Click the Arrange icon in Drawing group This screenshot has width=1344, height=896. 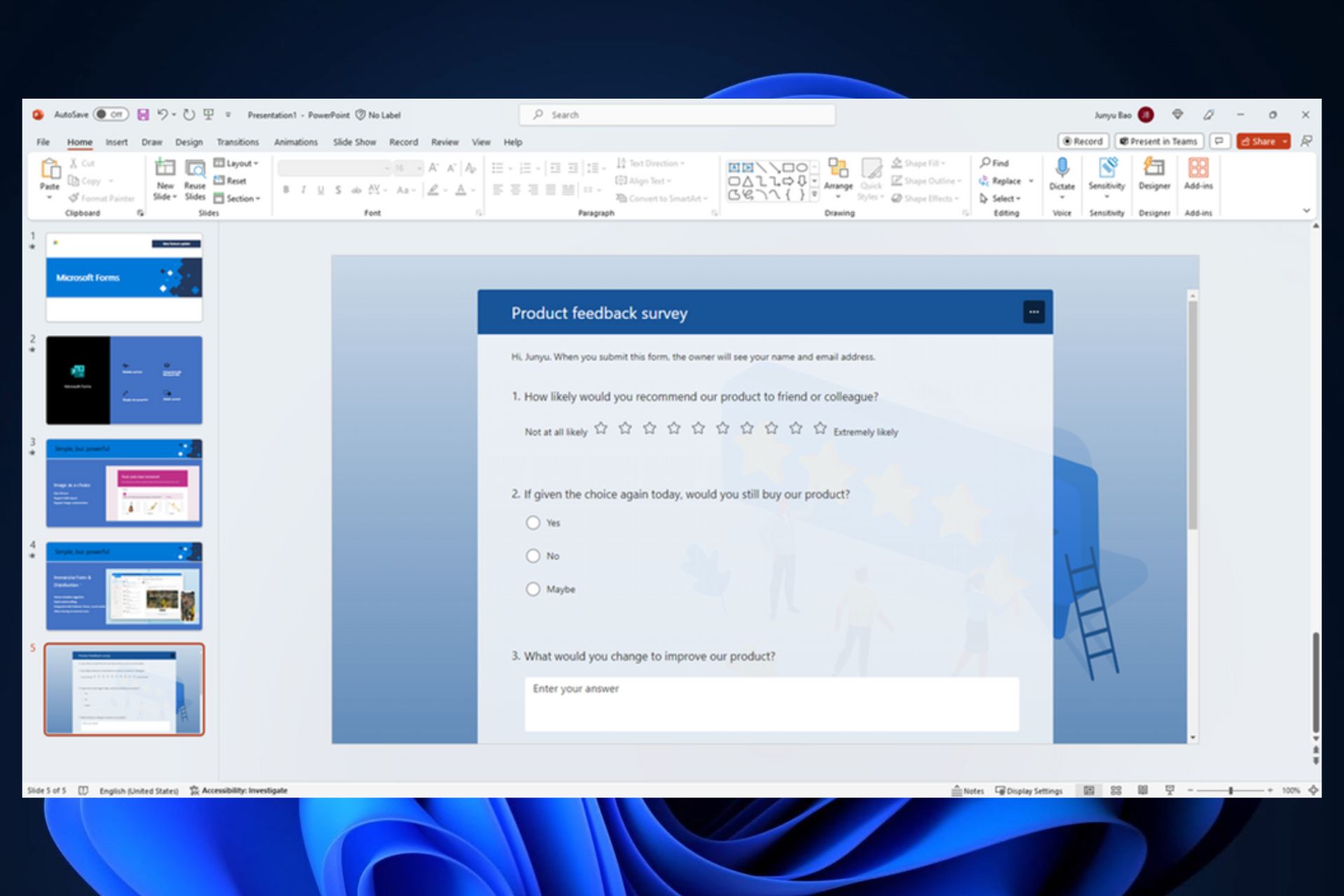[x=838, y=168]
